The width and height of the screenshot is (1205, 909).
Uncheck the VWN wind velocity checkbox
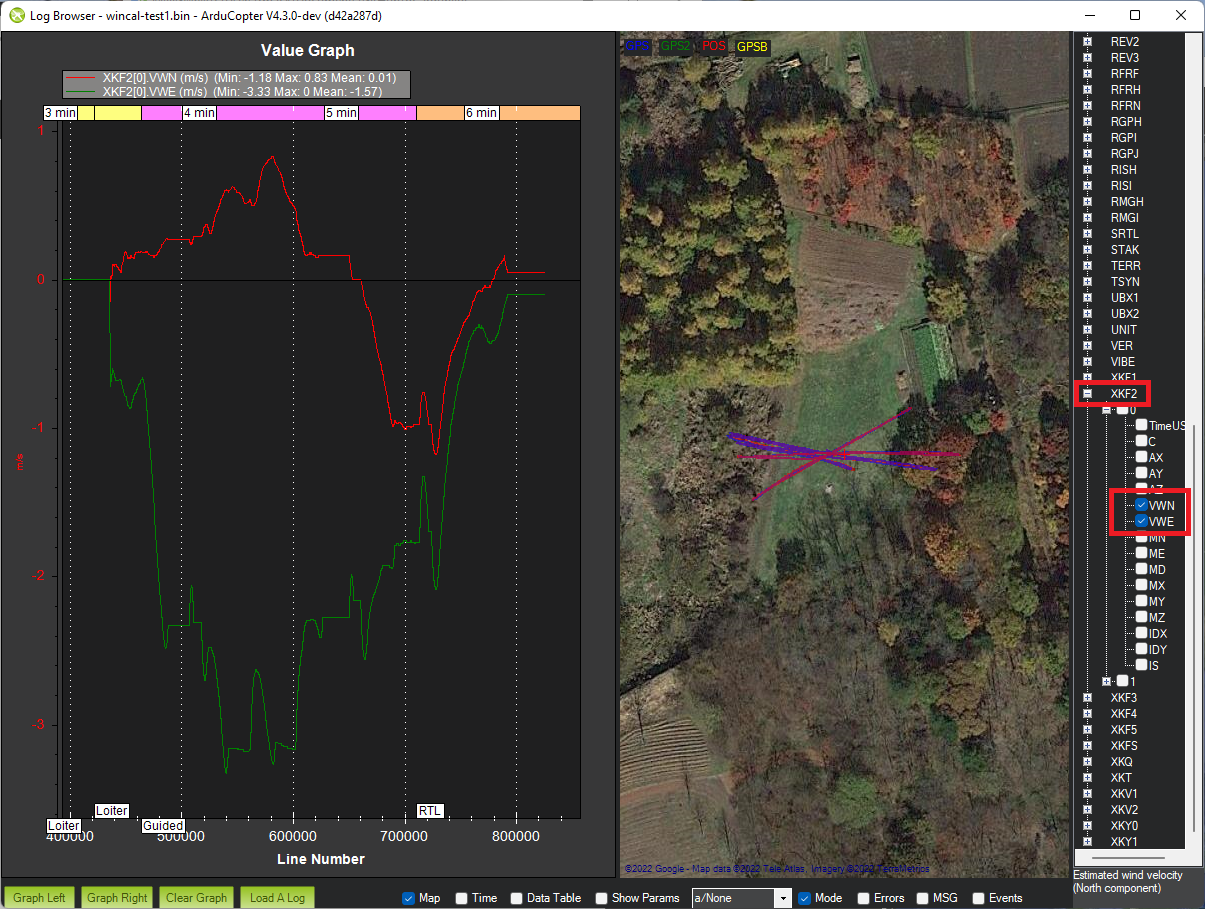pyautogui.click(x=1141, y=506)
